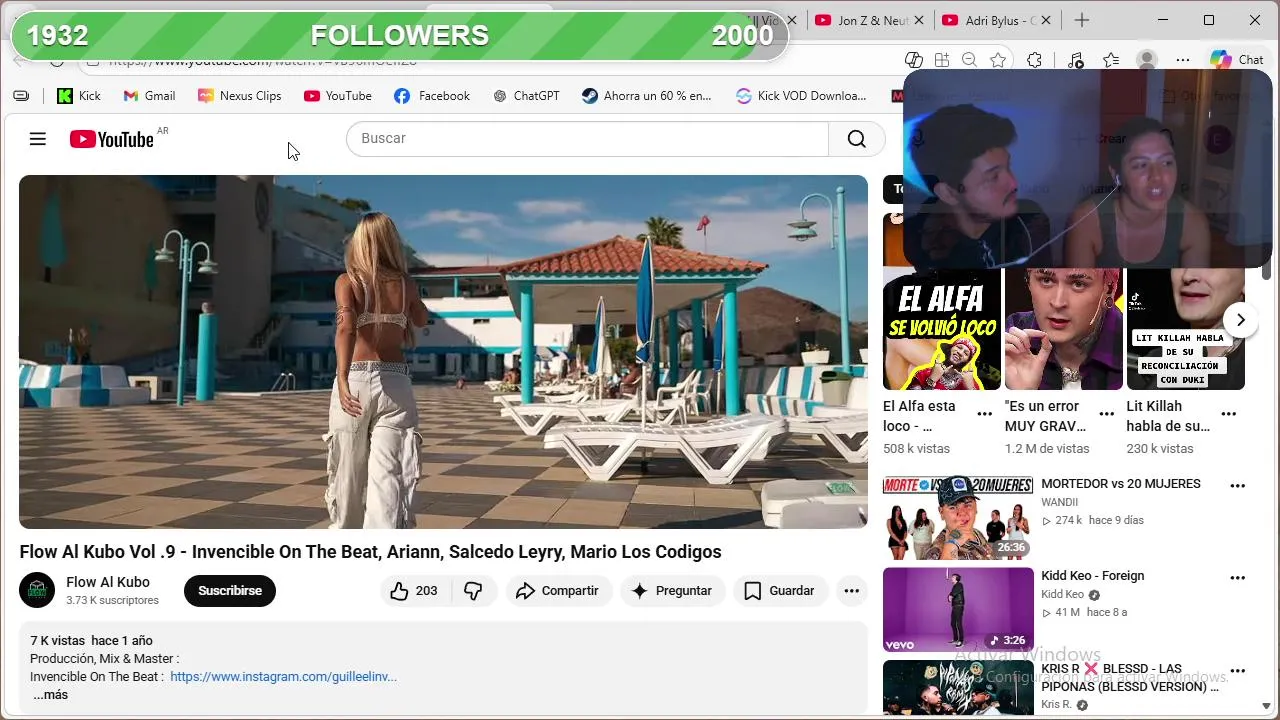
Task: Open more actions below the video
Action: (851, 591)
